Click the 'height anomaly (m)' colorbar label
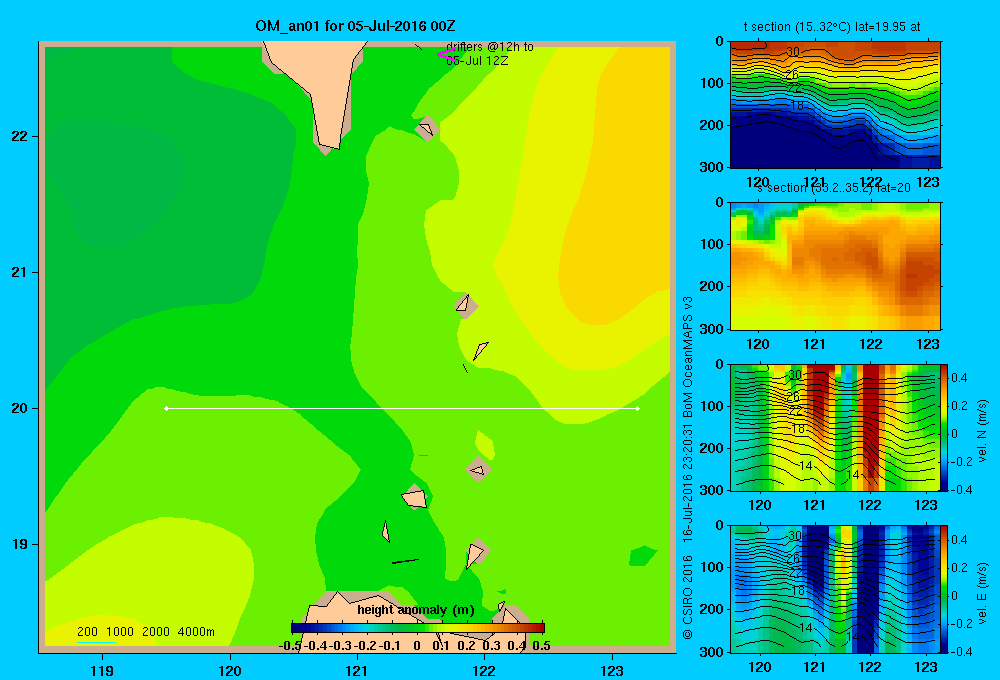This screenshot has height=680, width=1000. point(416,610)
